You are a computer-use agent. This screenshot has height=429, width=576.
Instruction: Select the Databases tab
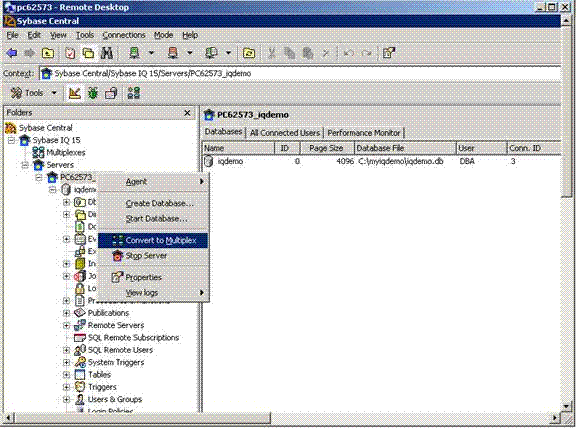pos(223,132)
